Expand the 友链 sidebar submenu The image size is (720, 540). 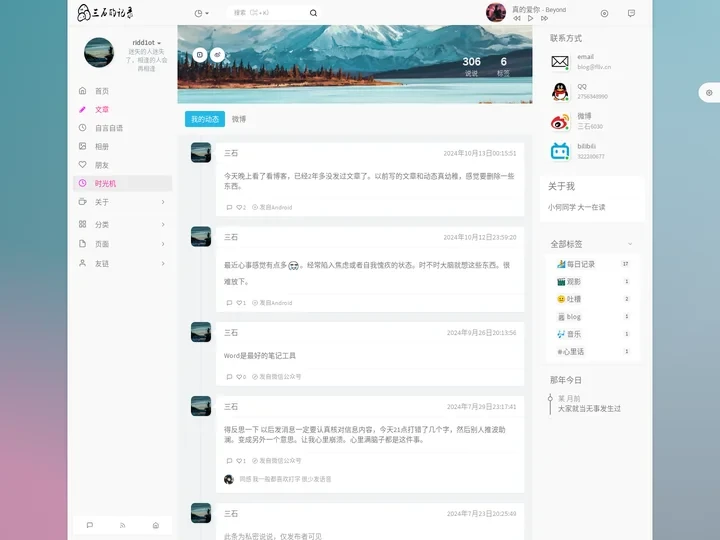123,264
